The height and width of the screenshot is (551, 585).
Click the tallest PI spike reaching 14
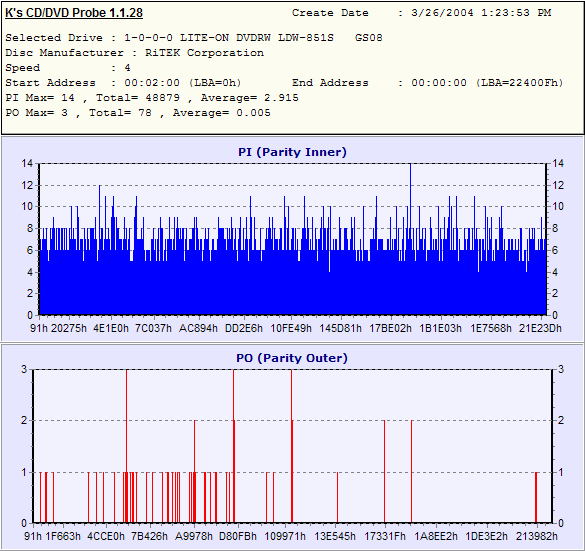pyautogui.click(x=410, y=239)
